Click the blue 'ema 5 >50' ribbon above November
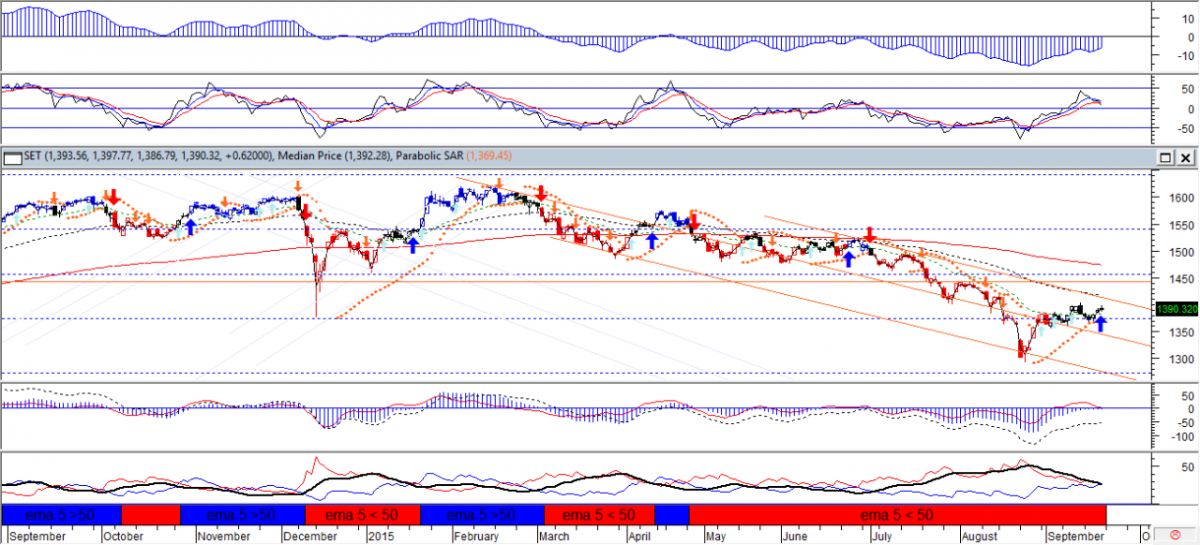1200x545 pixels. (x=241, y=515)
